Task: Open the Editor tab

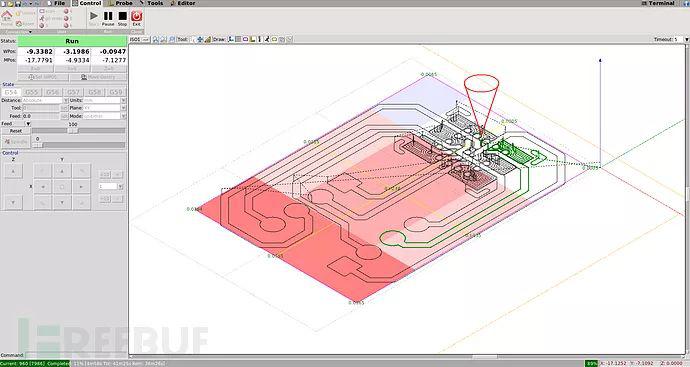Action: (183, 3)
